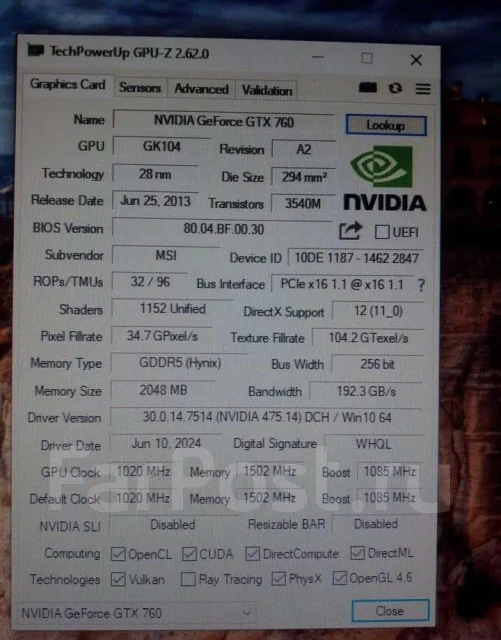
Task: Click the Default Clock field 1020 MHz
Action: pos(143,498)
